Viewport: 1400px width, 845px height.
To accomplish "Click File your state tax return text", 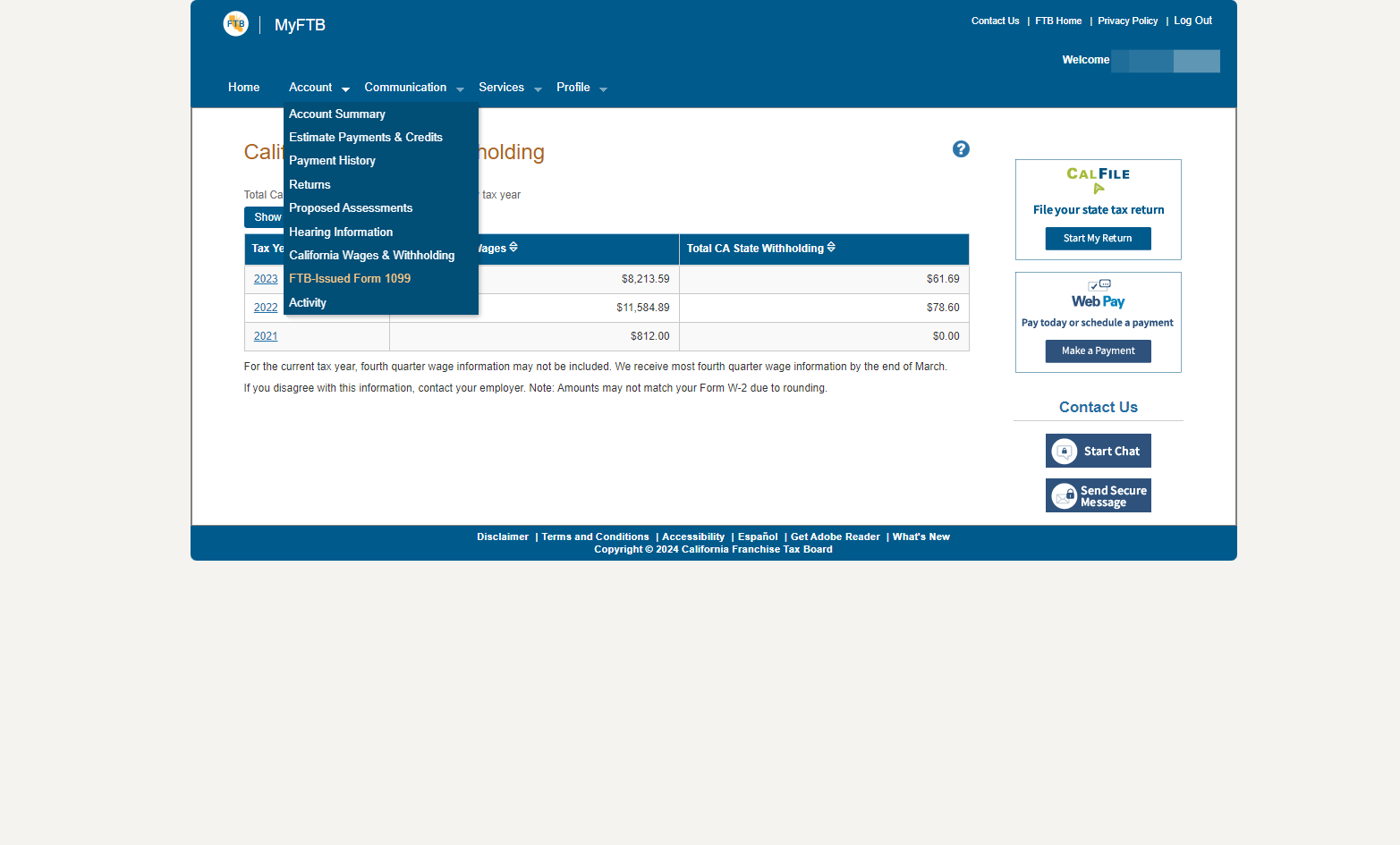I will pyautogui.click(x=1099, y=210).
